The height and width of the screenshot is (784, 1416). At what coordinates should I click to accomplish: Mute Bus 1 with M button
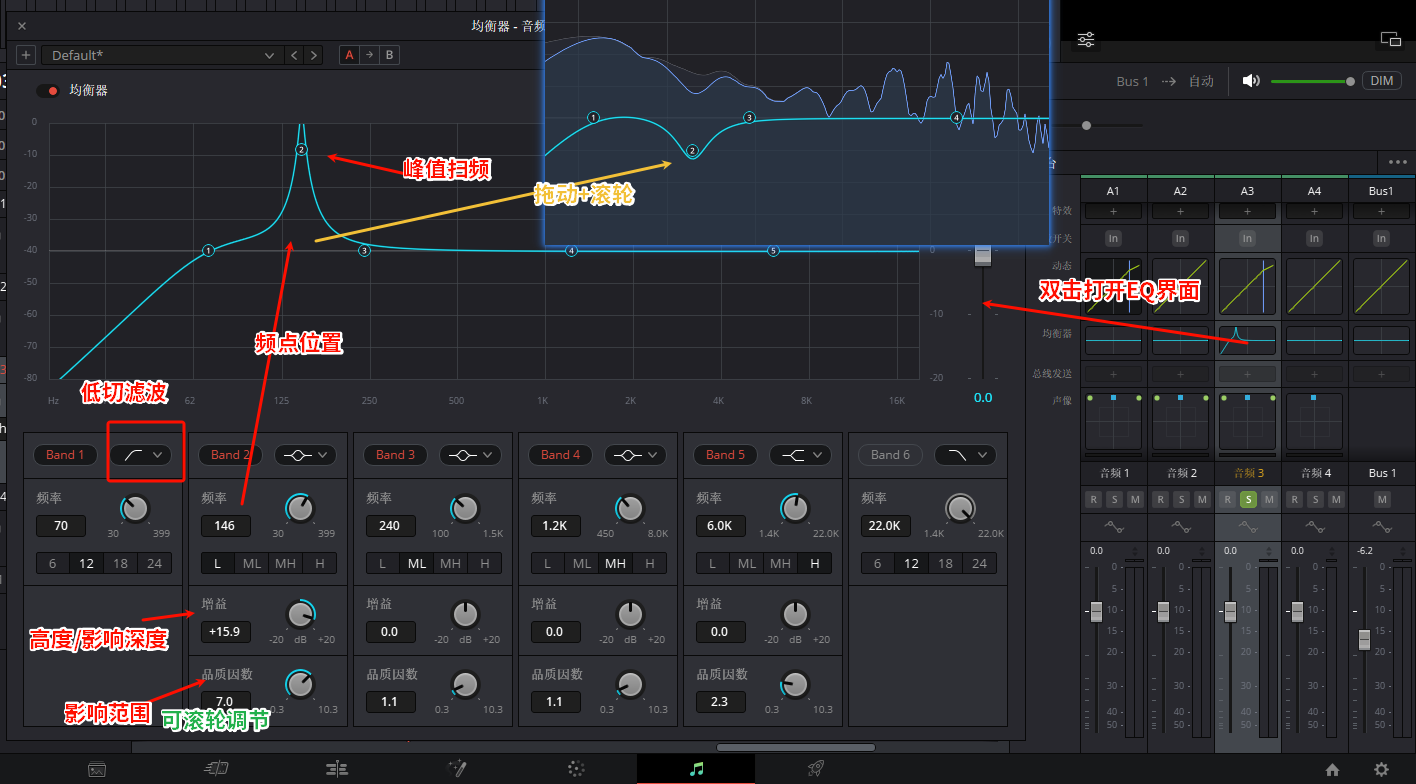tap(1381, 499)
